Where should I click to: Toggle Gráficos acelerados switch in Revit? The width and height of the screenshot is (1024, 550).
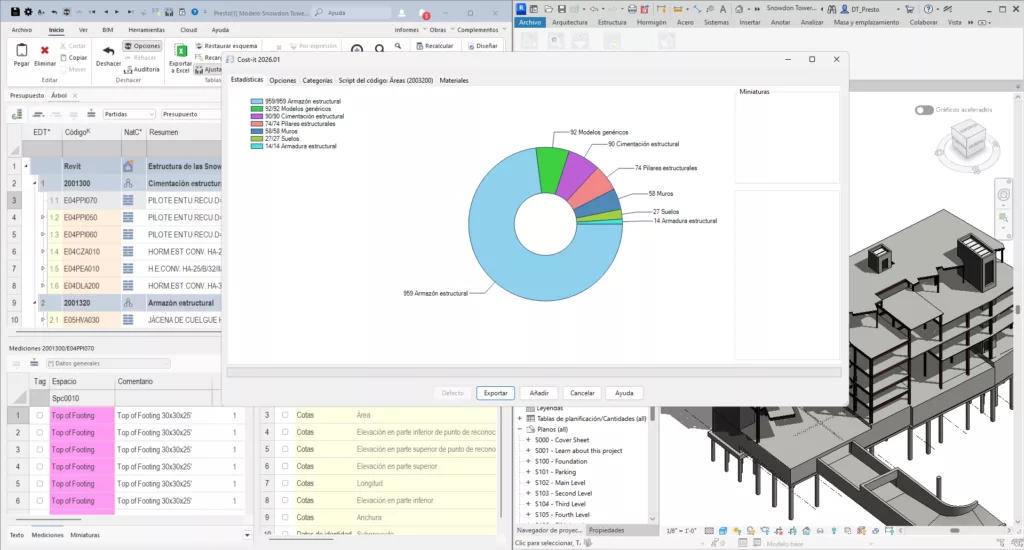point(924,110)
